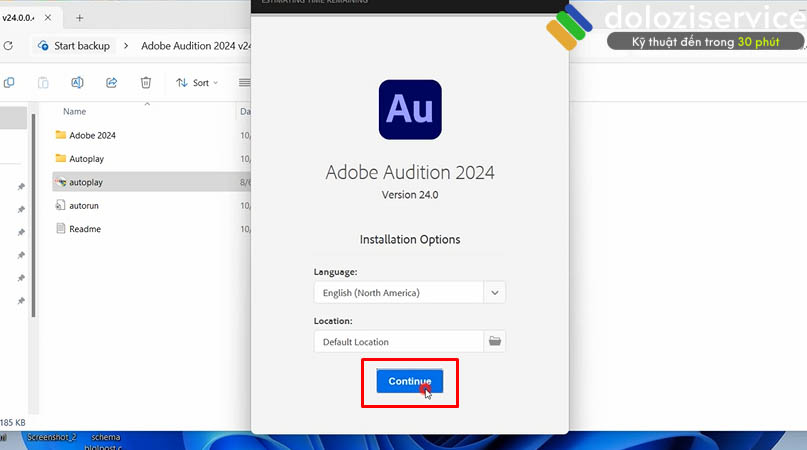
Task: Select the capitalized Autoplay folder
Action: point(88,158)
